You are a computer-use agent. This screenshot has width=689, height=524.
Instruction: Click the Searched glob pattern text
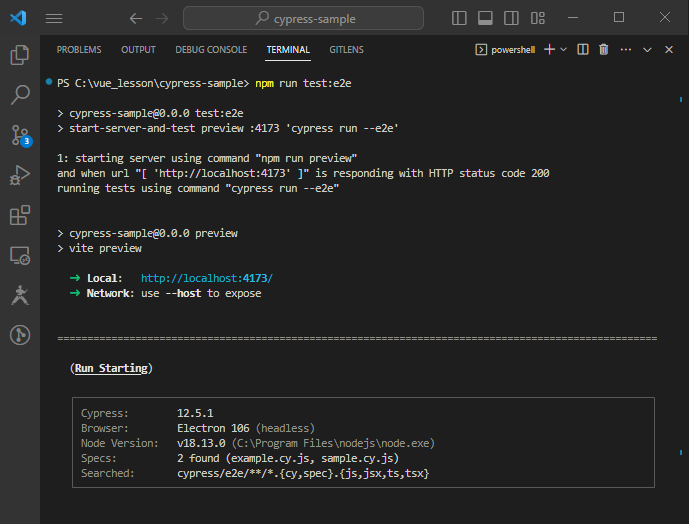click(303, 473)
